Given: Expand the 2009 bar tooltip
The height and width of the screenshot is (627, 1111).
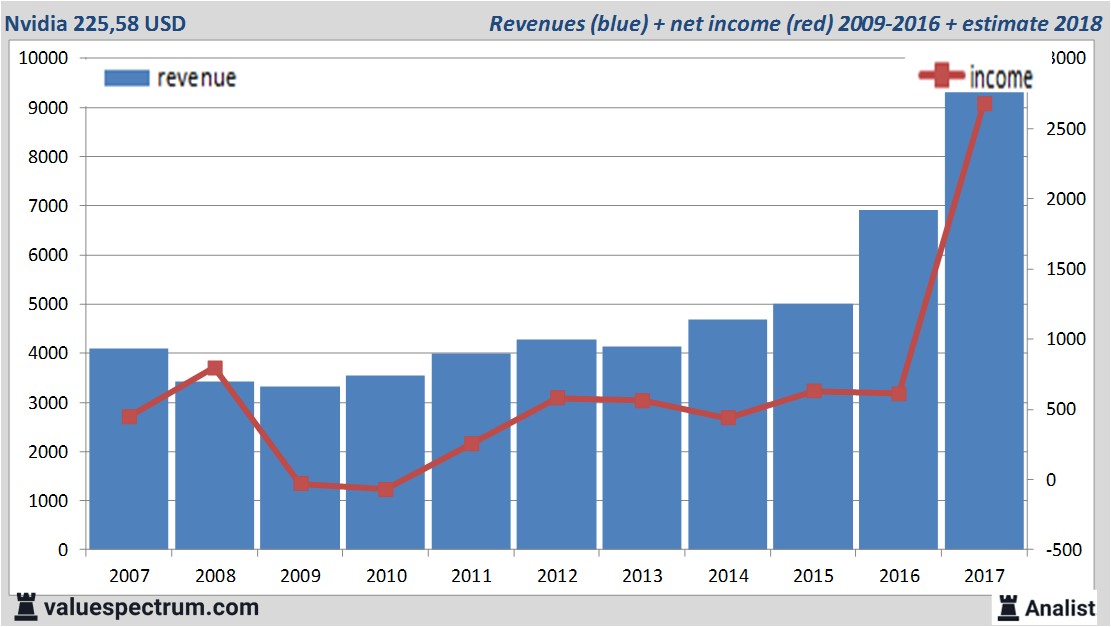Looking at the screenshot, I should [300, 465].
